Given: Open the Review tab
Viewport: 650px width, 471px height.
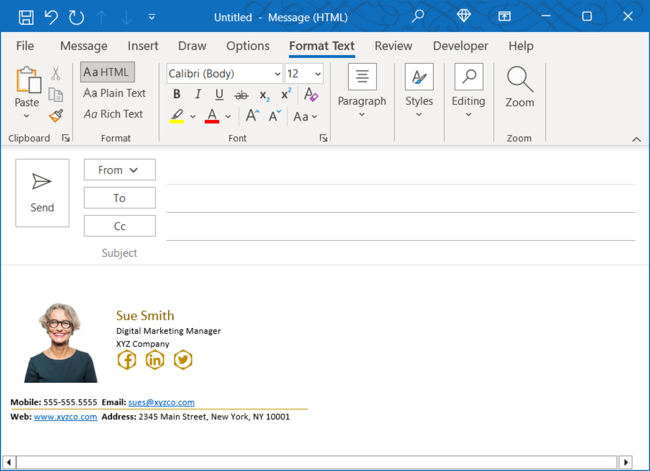Looking at the screenshot, I should tap(393, 46).
